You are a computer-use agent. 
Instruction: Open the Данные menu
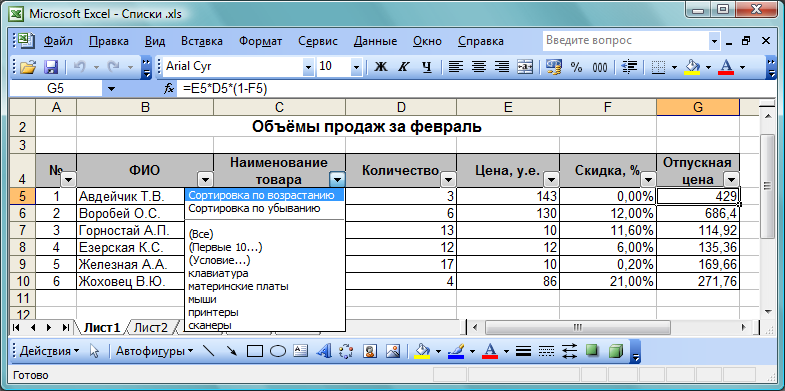(x=375, y=41)
